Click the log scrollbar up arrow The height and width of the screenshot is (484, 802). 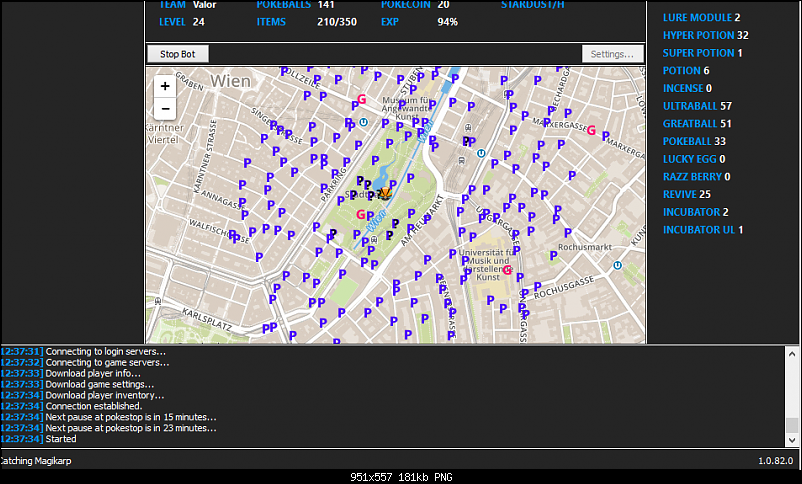point(792,354)
